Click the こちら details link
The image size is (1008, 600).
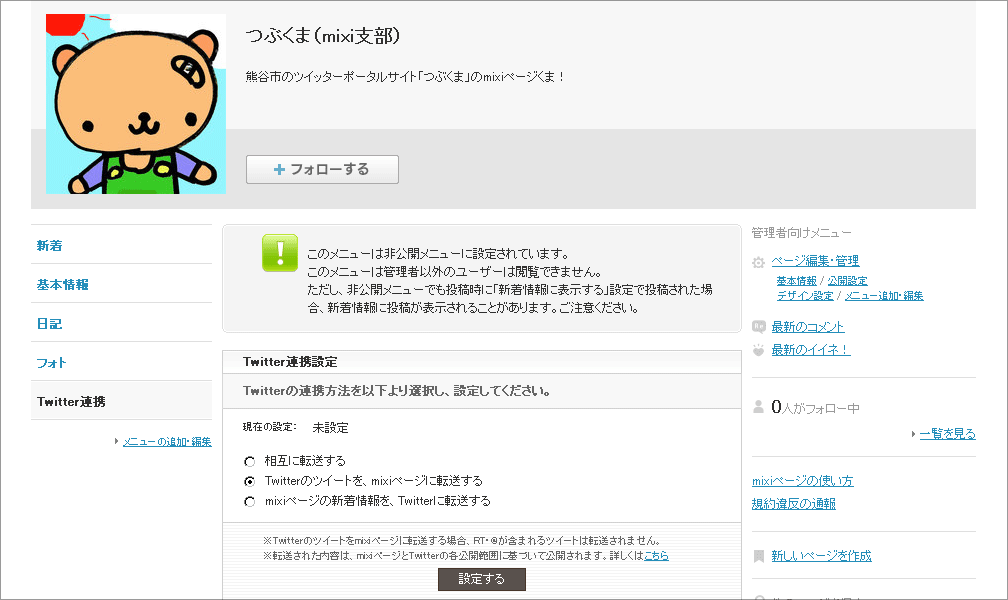[x=656, y=555]
